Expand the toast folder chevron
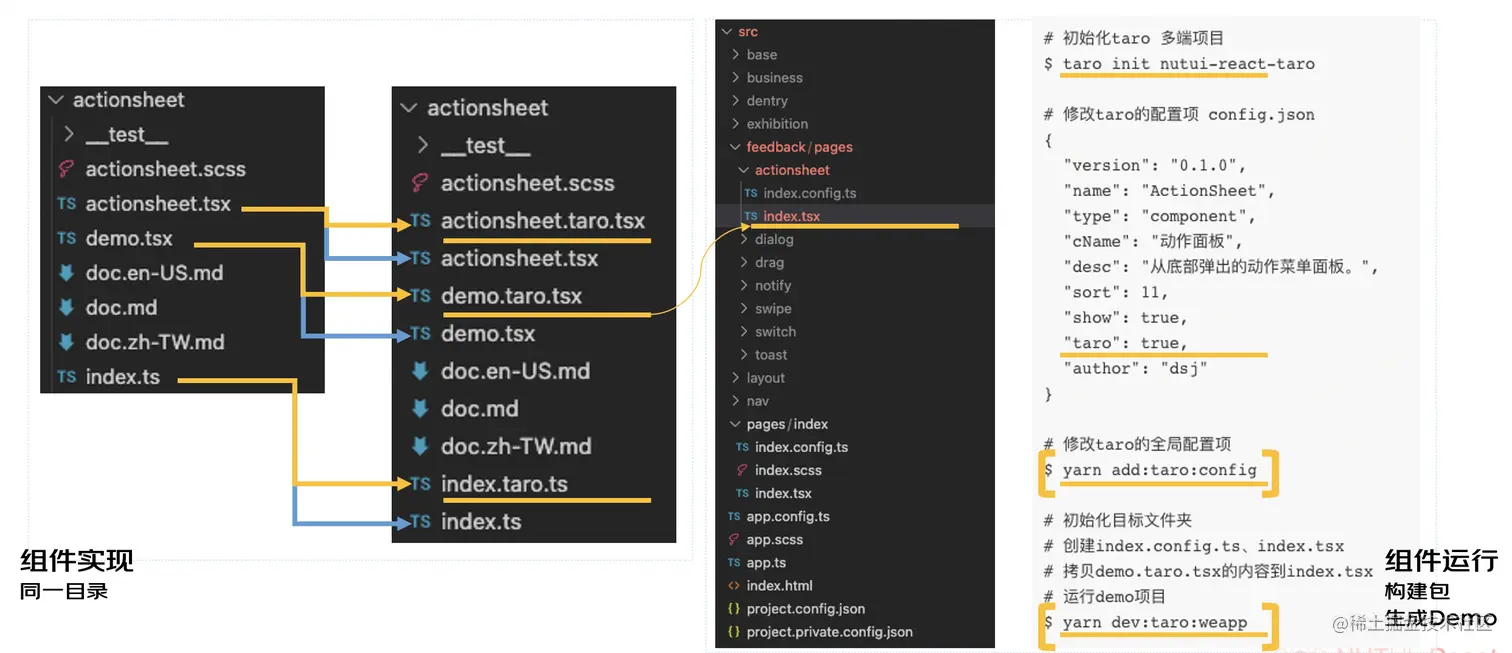 coord(744,355)
